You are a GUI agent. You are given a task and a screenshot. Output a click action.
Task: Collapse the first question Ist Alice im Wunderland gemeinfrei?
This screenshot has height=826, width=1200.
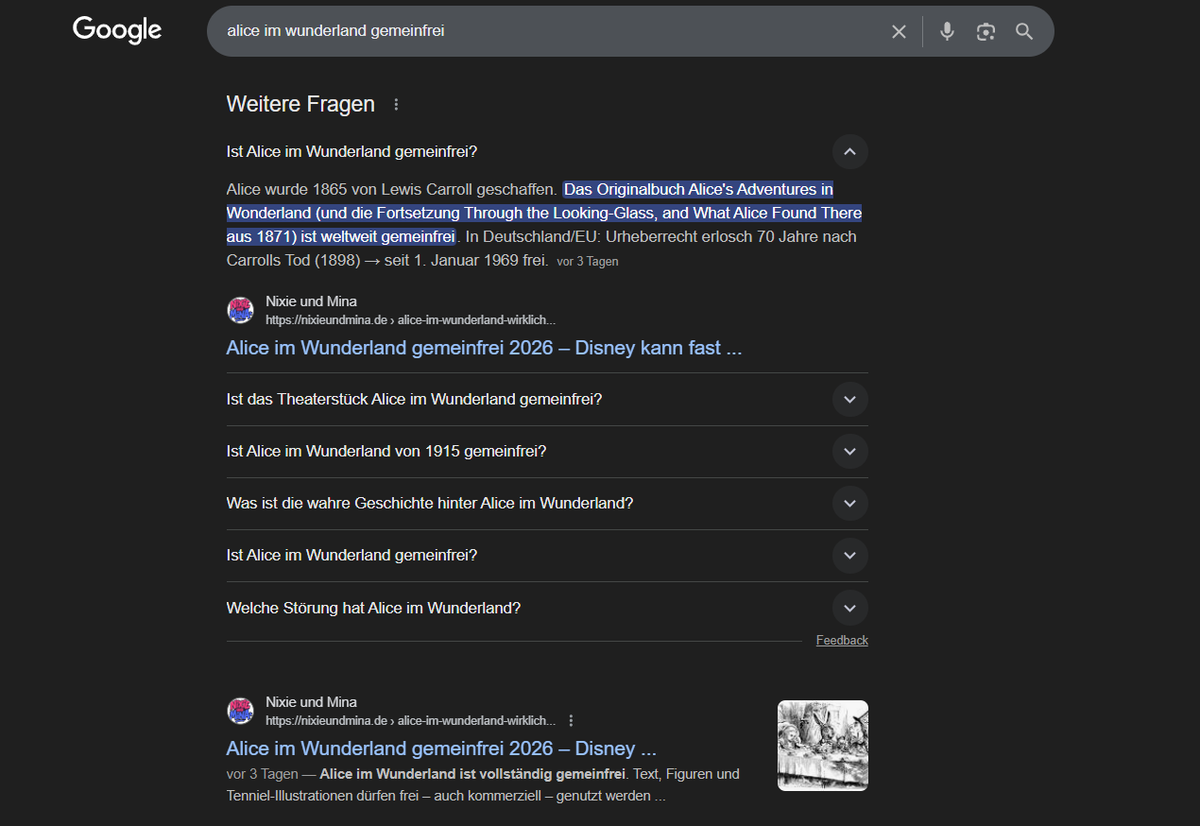click(x=850, y=152)
